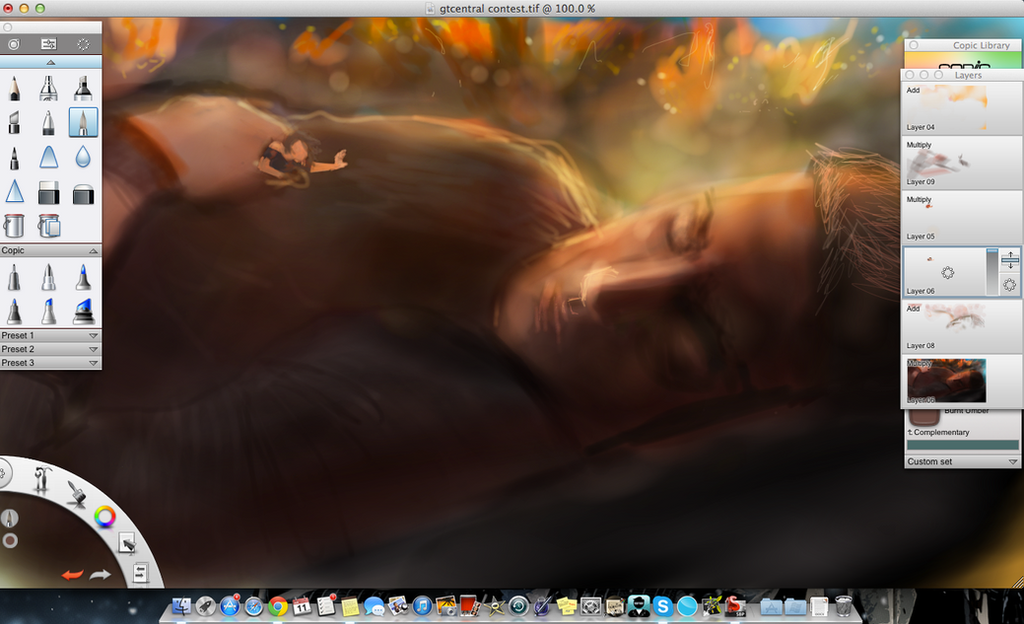The image size is (1024, 624).
Task: Open iTunes from the Dock
Action: pos(423,606)
